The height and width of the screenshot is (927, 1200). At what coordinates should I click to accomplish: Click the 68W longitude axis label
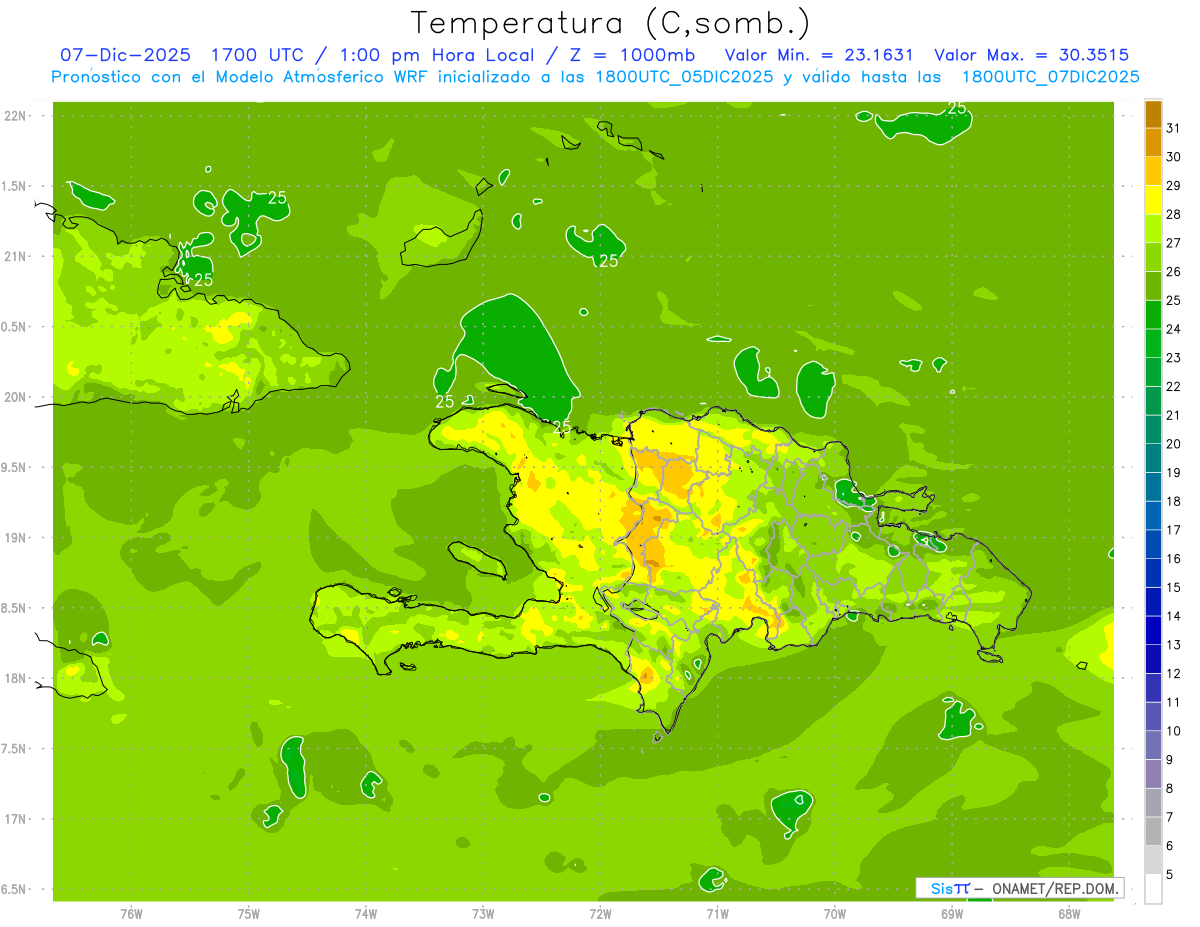coord(1069,913)
